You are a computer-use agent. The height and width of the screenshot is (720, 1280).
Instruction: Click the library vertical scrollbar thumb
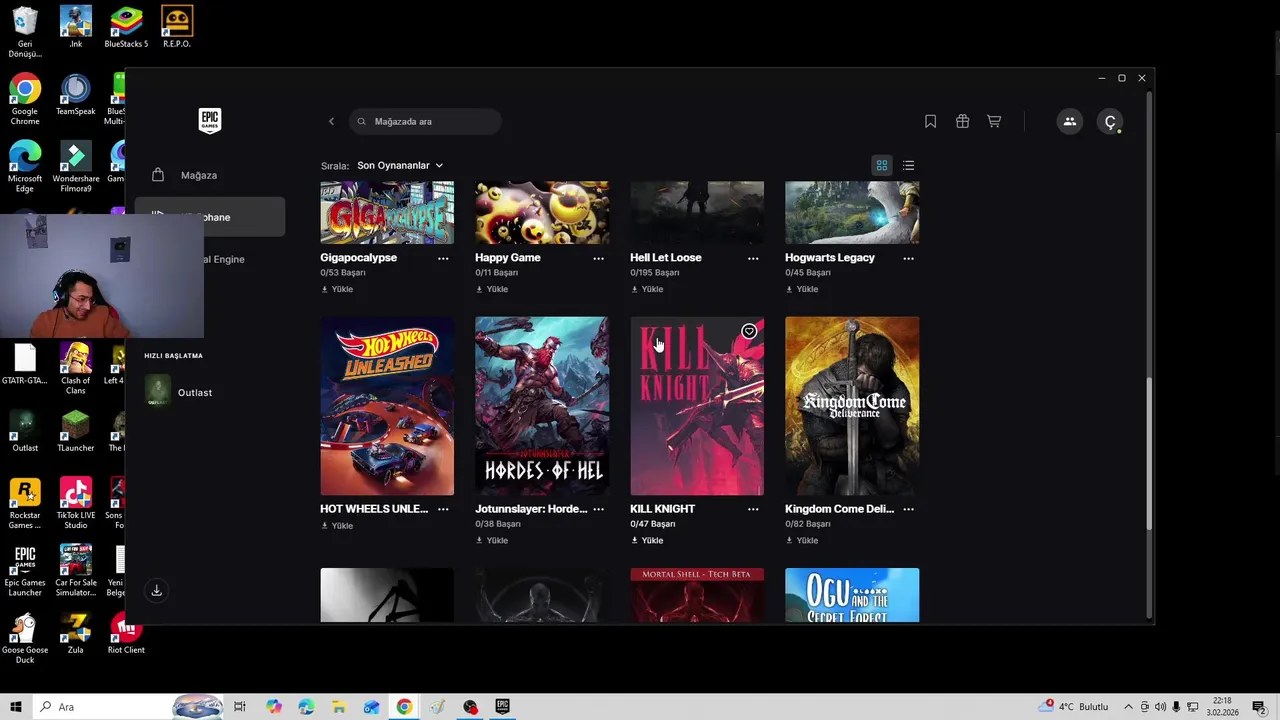click(x=1149, y=454)
